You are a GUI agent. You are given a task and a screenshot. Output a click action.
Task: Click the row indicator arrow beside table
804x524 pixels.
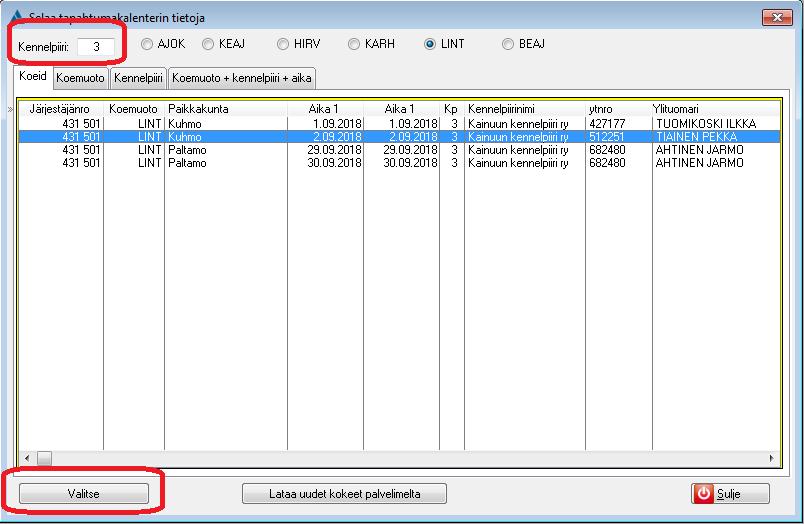click(10, 109)
